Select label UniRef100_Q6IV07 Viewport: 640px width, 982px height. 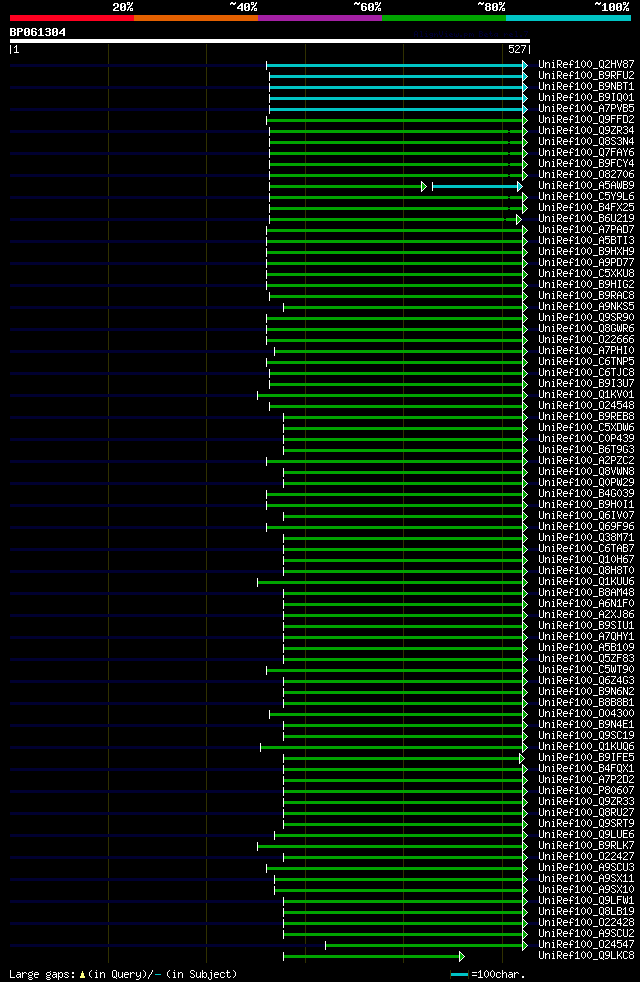(586, 515)
